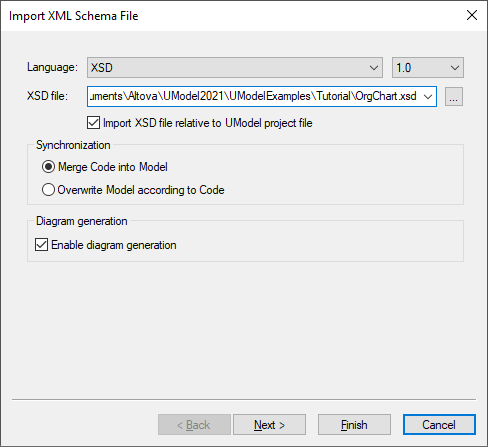The image size is (488, 447).
Task: Toggle the Enable diagram generation checkbox
Action: [41, 245]
